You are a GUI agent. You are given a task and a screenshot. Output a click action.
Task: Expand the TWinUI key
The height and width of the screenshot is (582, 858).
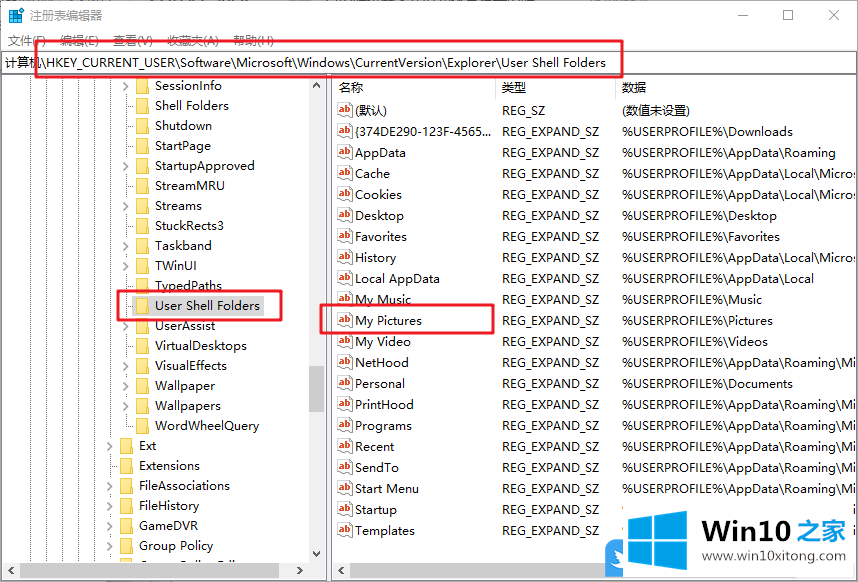125,266
